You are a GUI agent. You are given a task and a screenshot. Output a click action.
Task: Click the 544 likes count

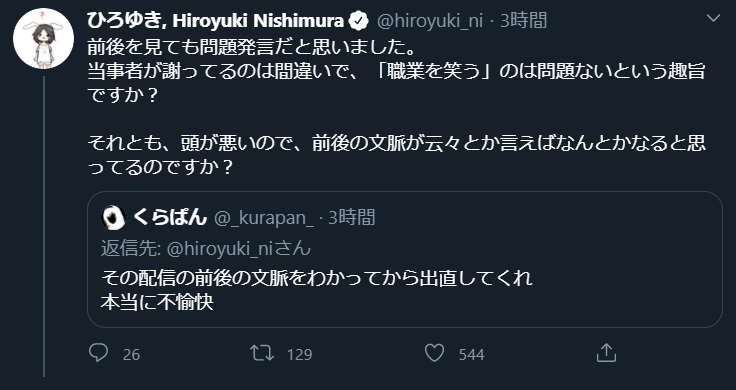click(471, 354)
